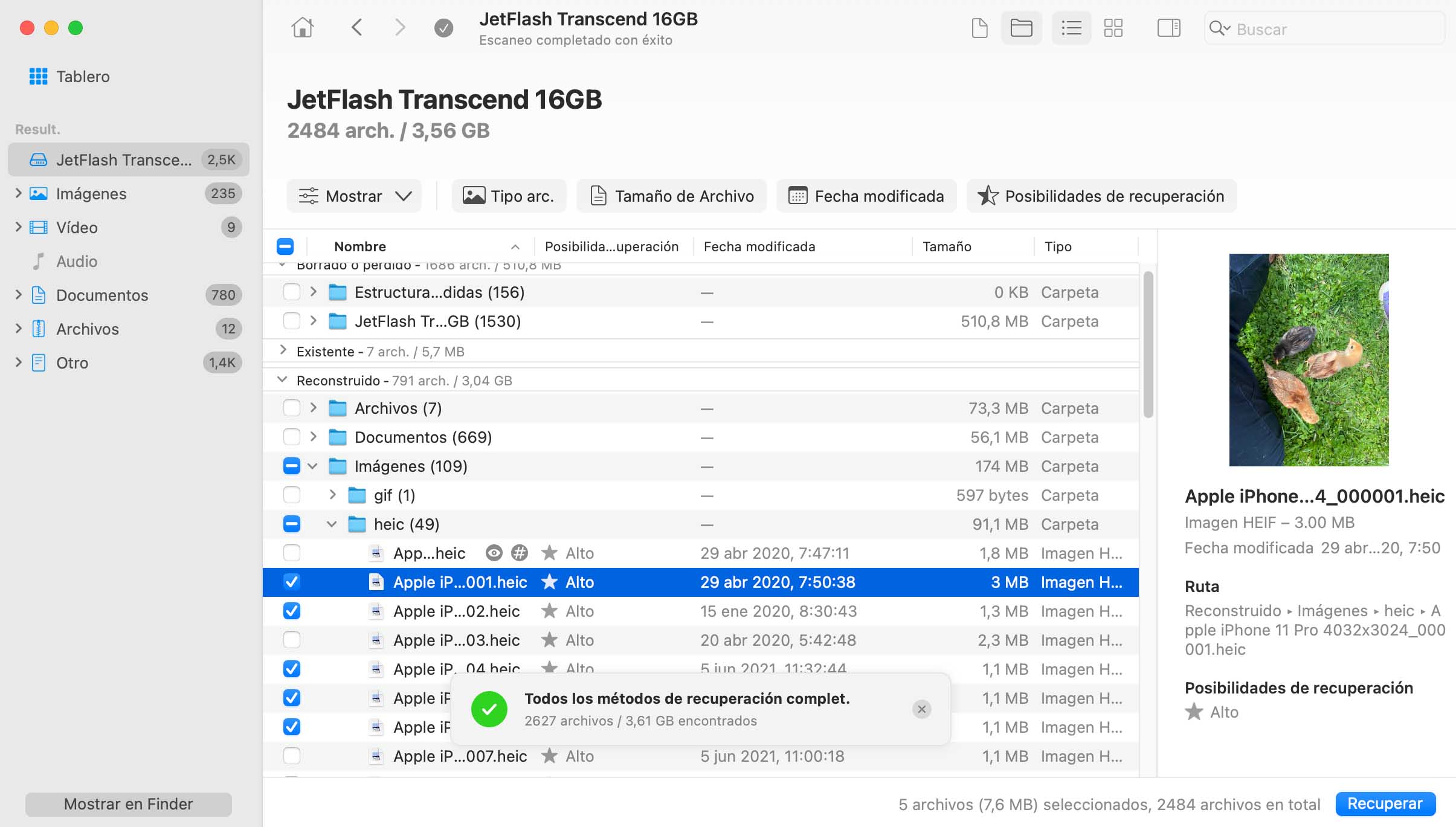Preview first heic file with eye icon
This screenshot has width=1456, height=827.
[x=494, y=553]
